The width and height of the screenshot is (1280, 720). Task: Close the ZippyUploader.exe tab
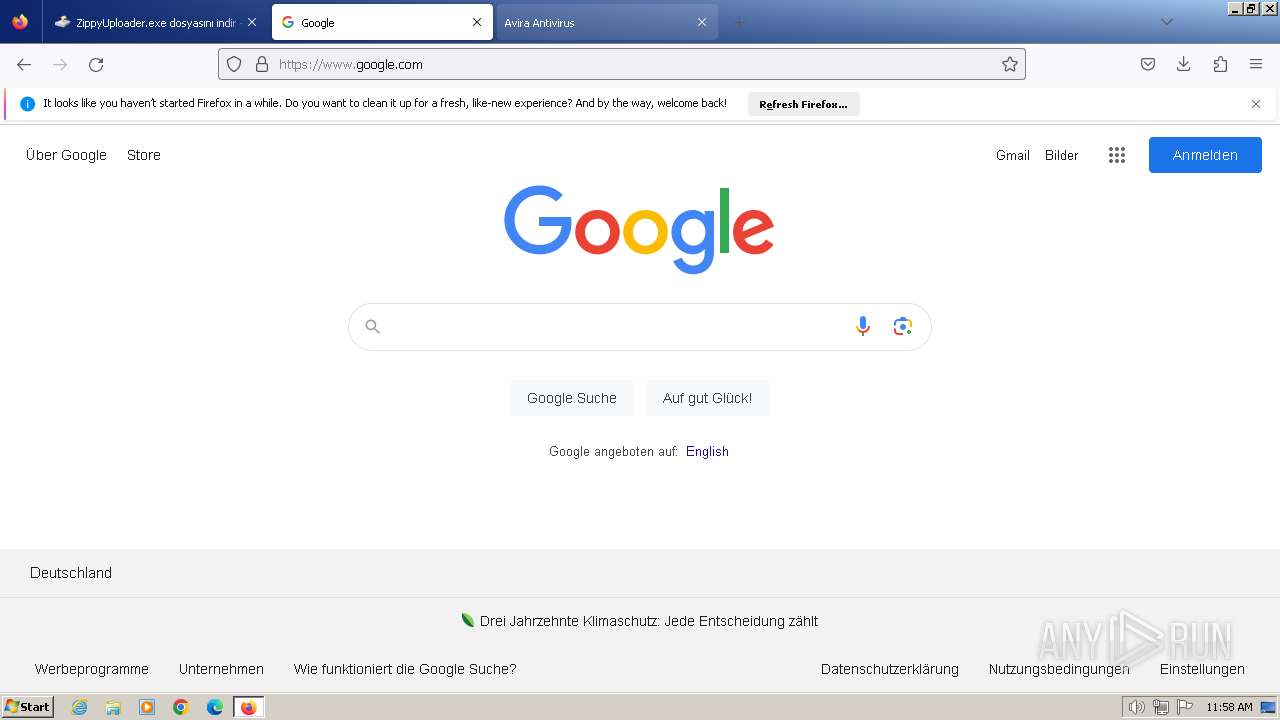coord(252,22)
